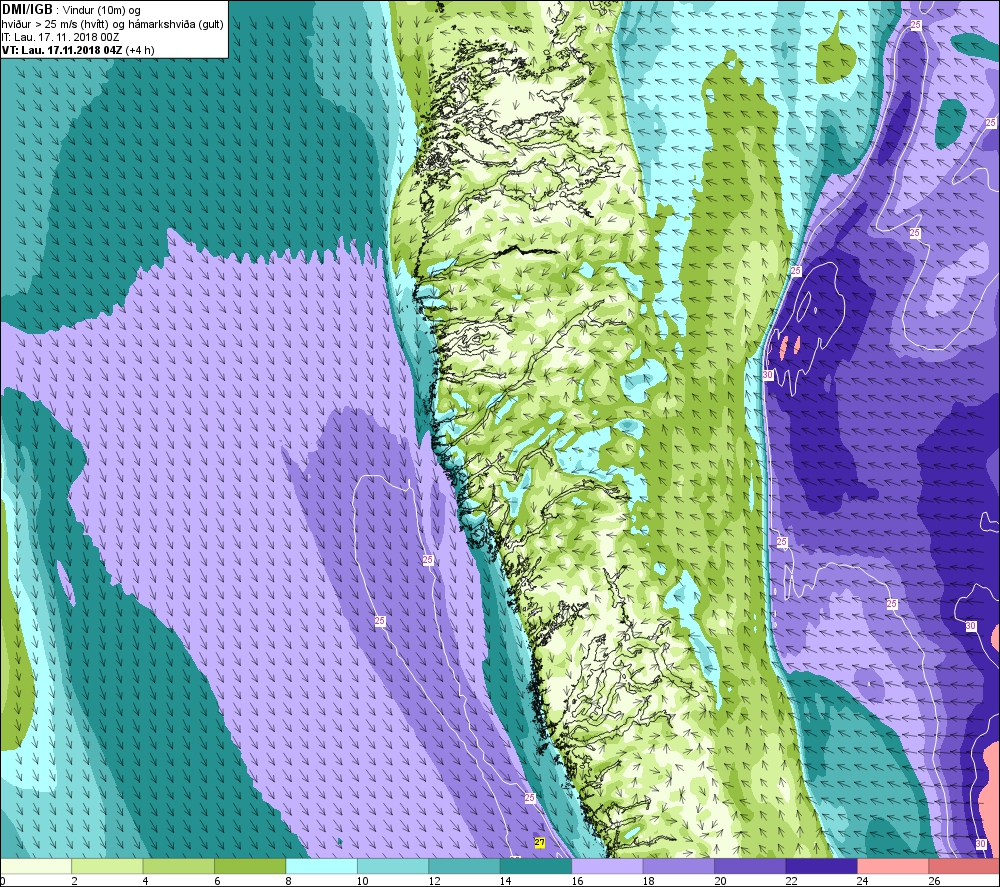Click the legend scale number 26

934,881
